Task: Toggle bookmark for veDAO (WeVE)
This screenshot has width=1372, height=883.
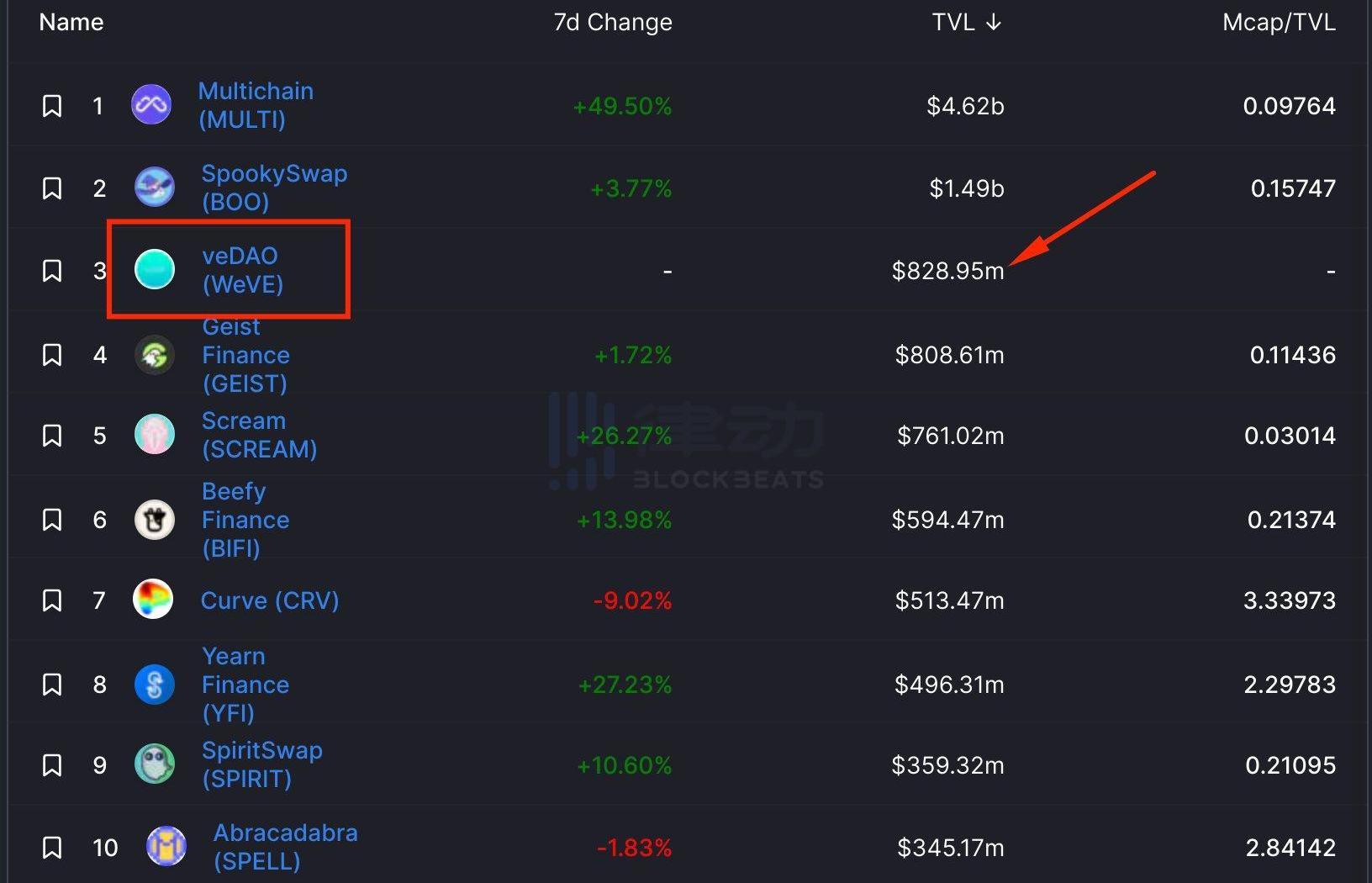Action: (x=52, y=271)
